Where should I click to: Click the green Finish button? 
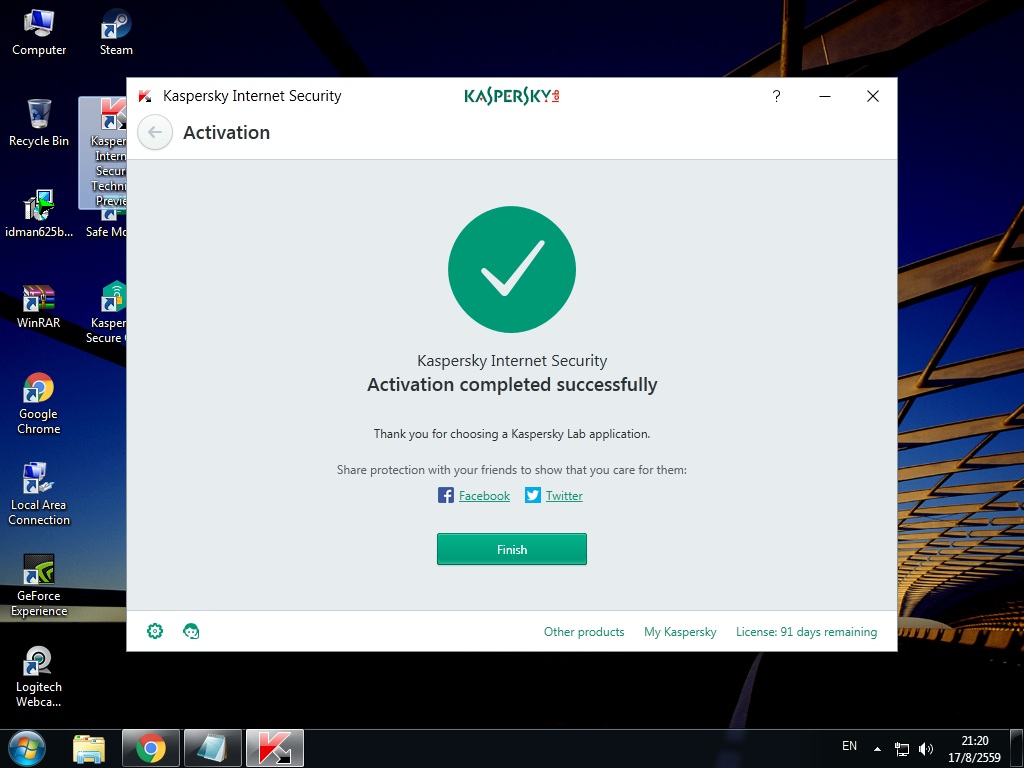click(x=511, y=549)
